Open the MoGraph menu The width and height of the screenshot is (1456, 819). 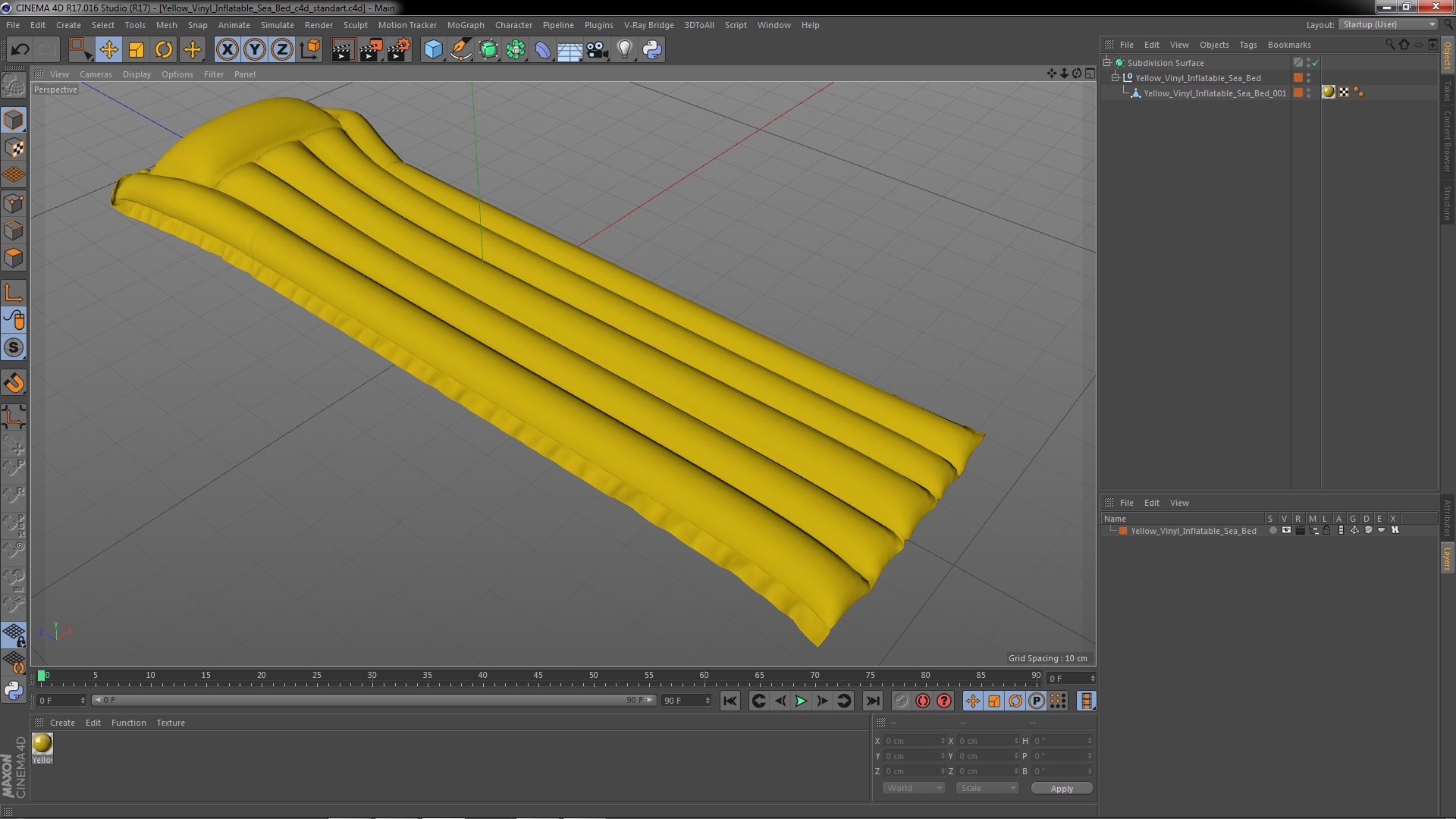coord(466,25)
